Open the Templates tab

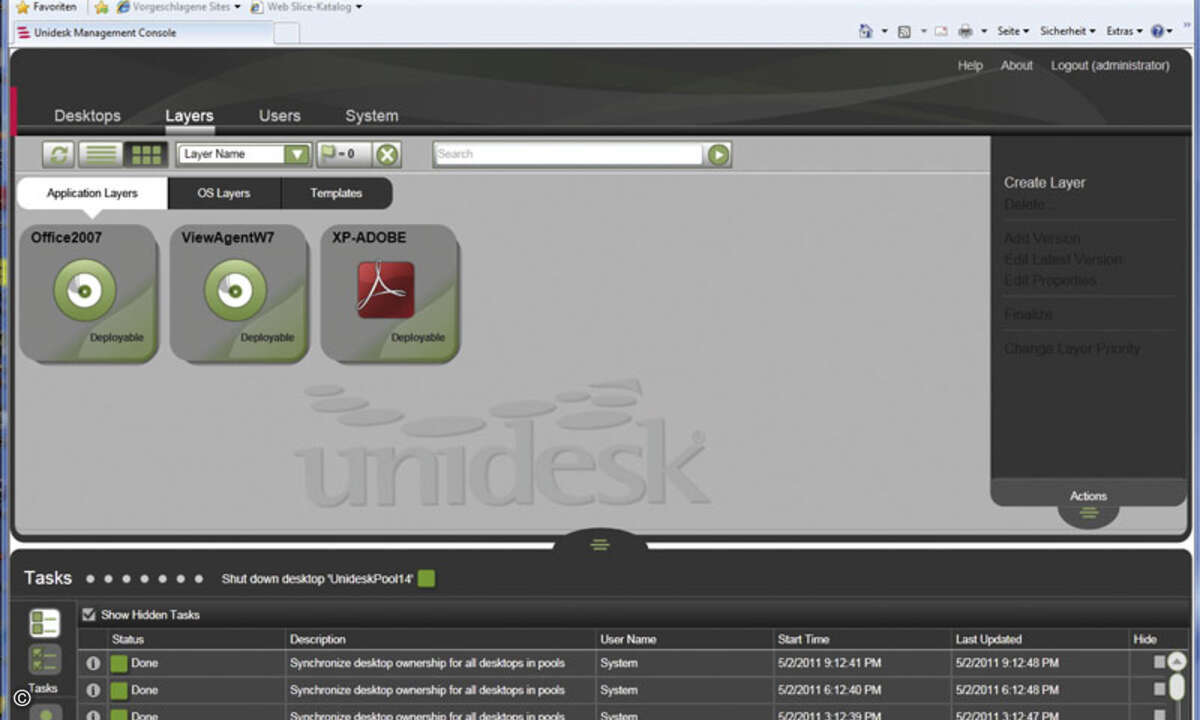(336, 193)
